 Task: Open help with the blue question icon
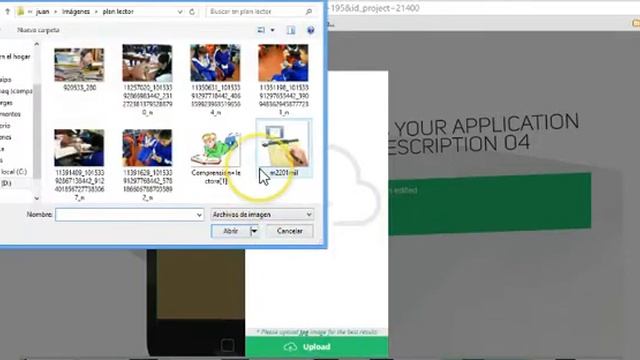click(x=311, y=30)
